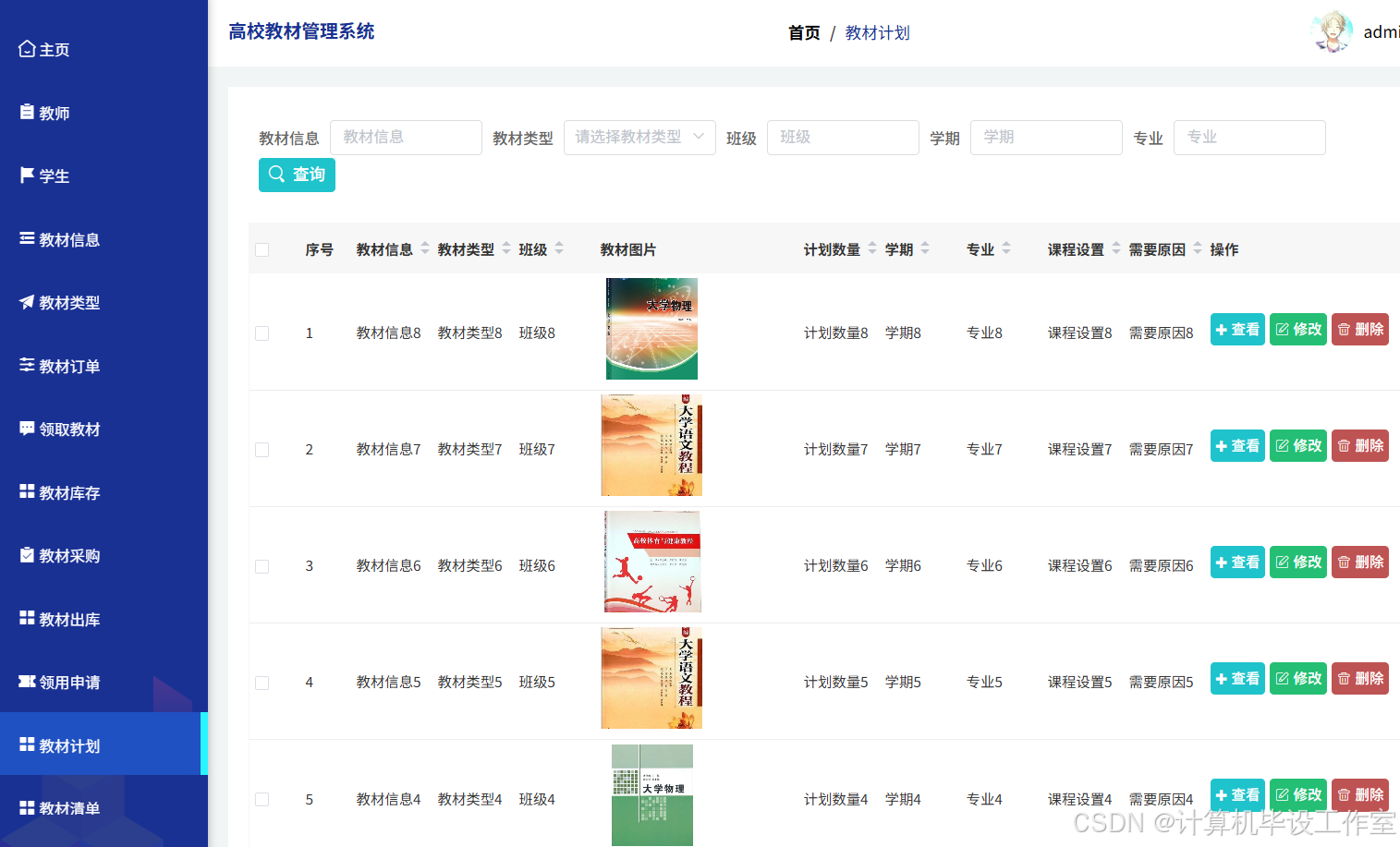This screenshot has width=1400, height=847.
Task: Click 查看 for the 教材信息6 row
Action: tap(1237, 563)
